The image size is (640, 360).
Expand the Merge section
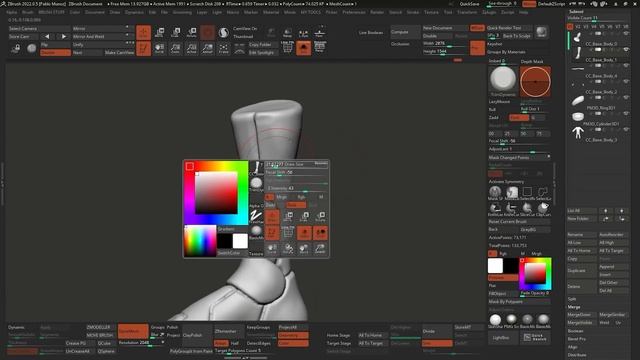coord(573,307)
